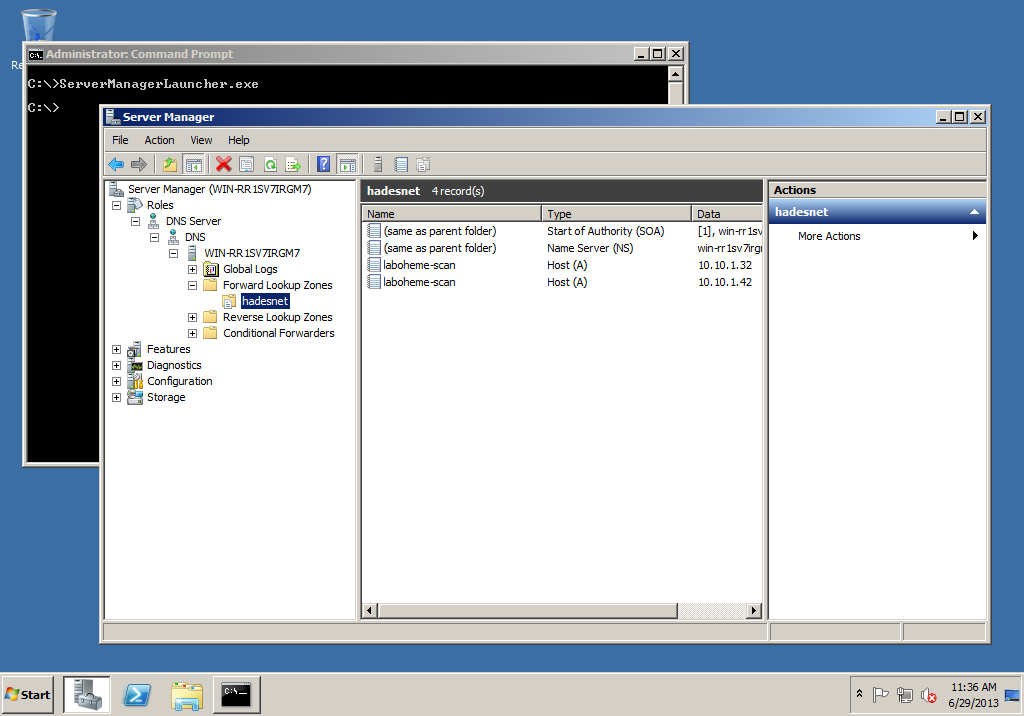Open PowerShell from the taskbar
This screenshot has width=1024, height=716.
pos(137,694)
